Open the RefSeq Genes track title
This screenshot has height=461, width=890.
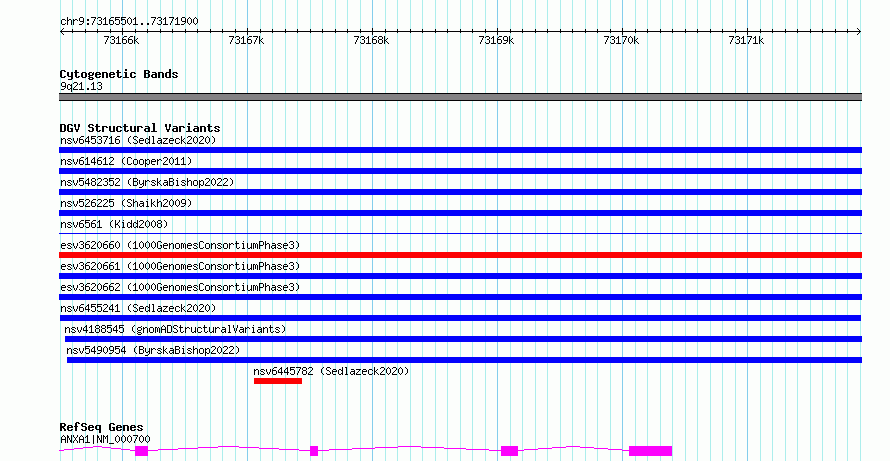click(x=102, y=427)
